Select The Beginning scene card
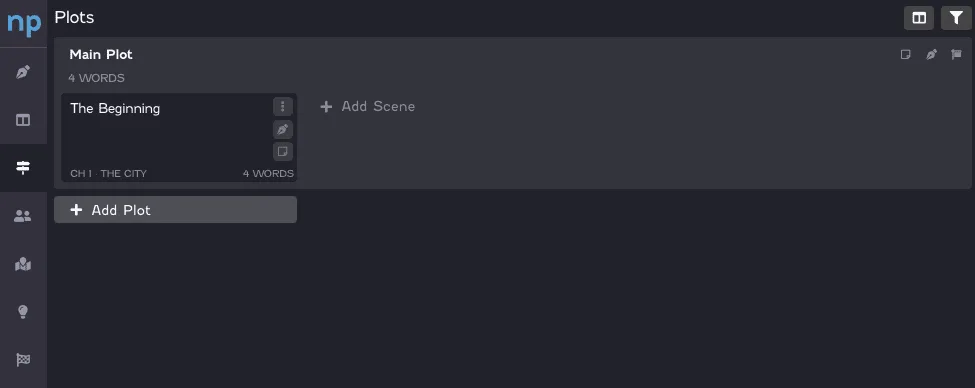The image size is (975, 388). 179,137
